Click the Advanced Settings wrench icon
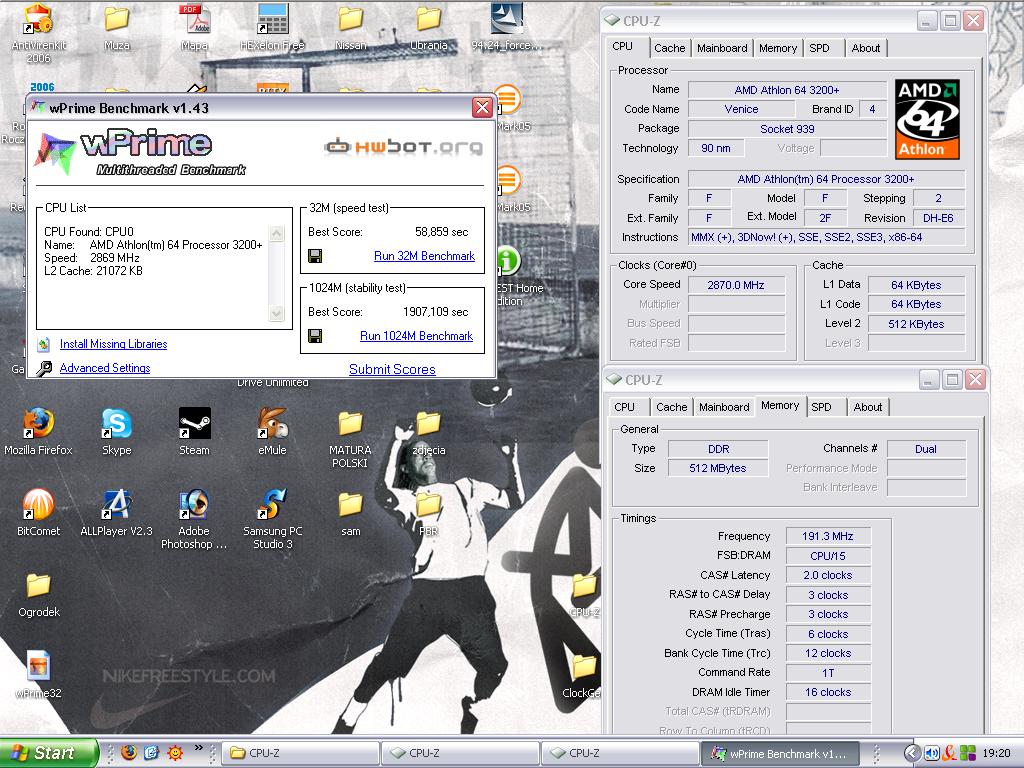Image resolution: width=1024 pixels, height=768 pixels. click(x=44, y=369)
